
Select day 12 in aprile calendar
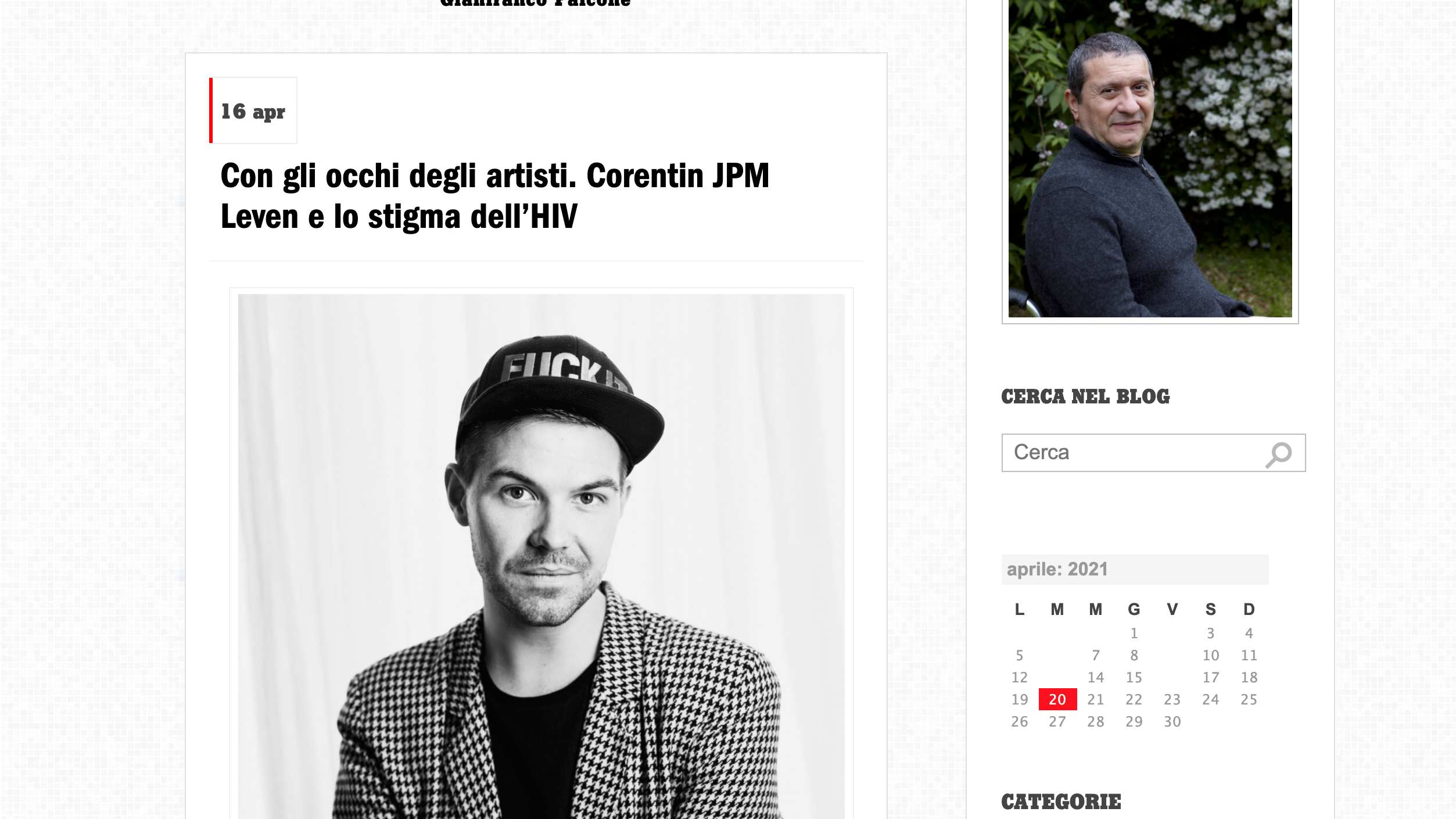pyautogui.click(x=1019, y=677)
